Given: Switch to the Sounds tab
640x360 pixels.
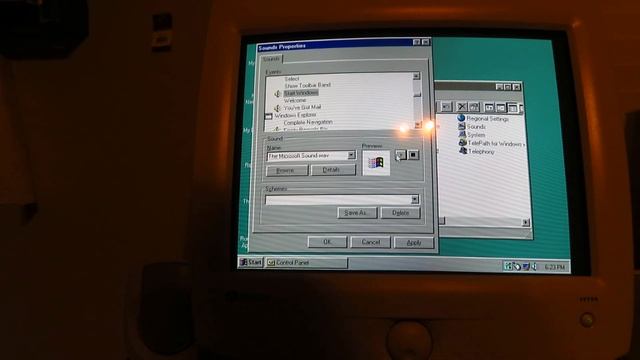Looking at the screenshot, I should [271, 59].
